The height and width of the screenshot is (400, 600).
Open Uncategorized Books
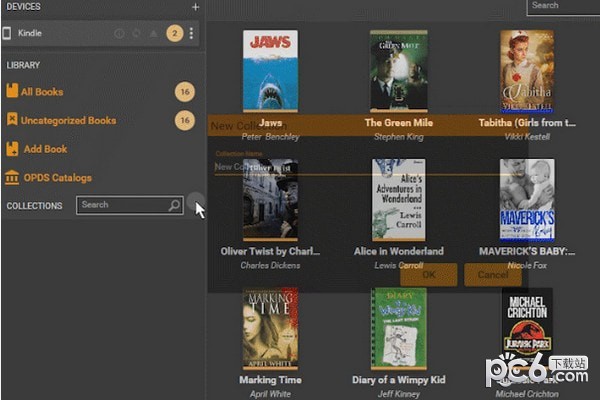(68, 121)
